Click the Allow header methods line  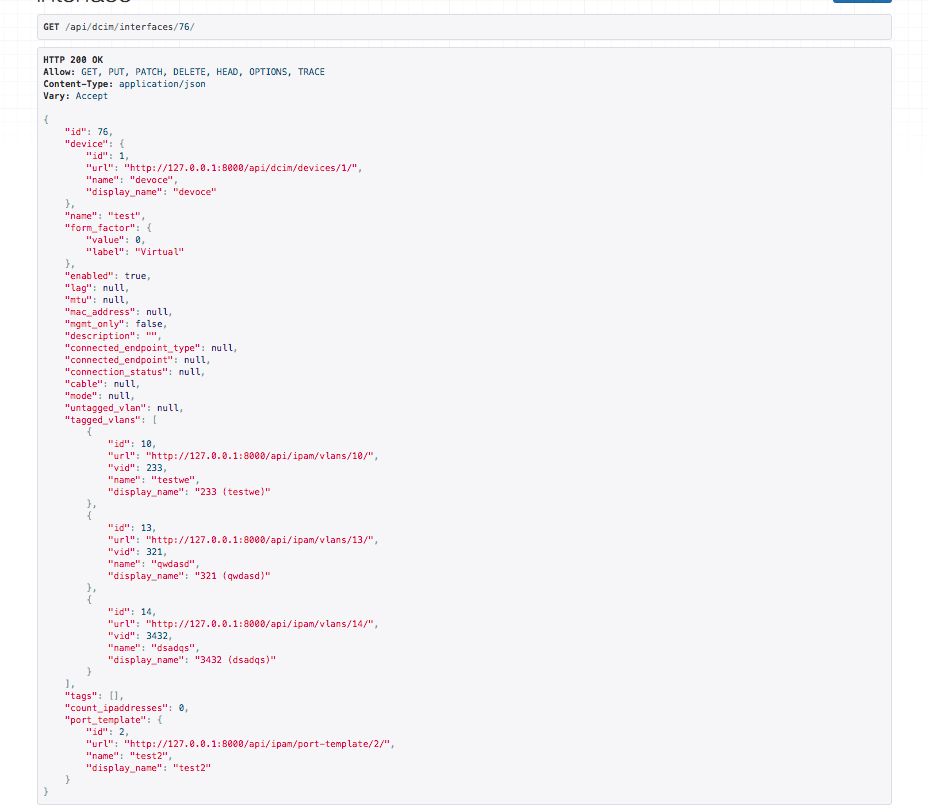tap(184, 72)
